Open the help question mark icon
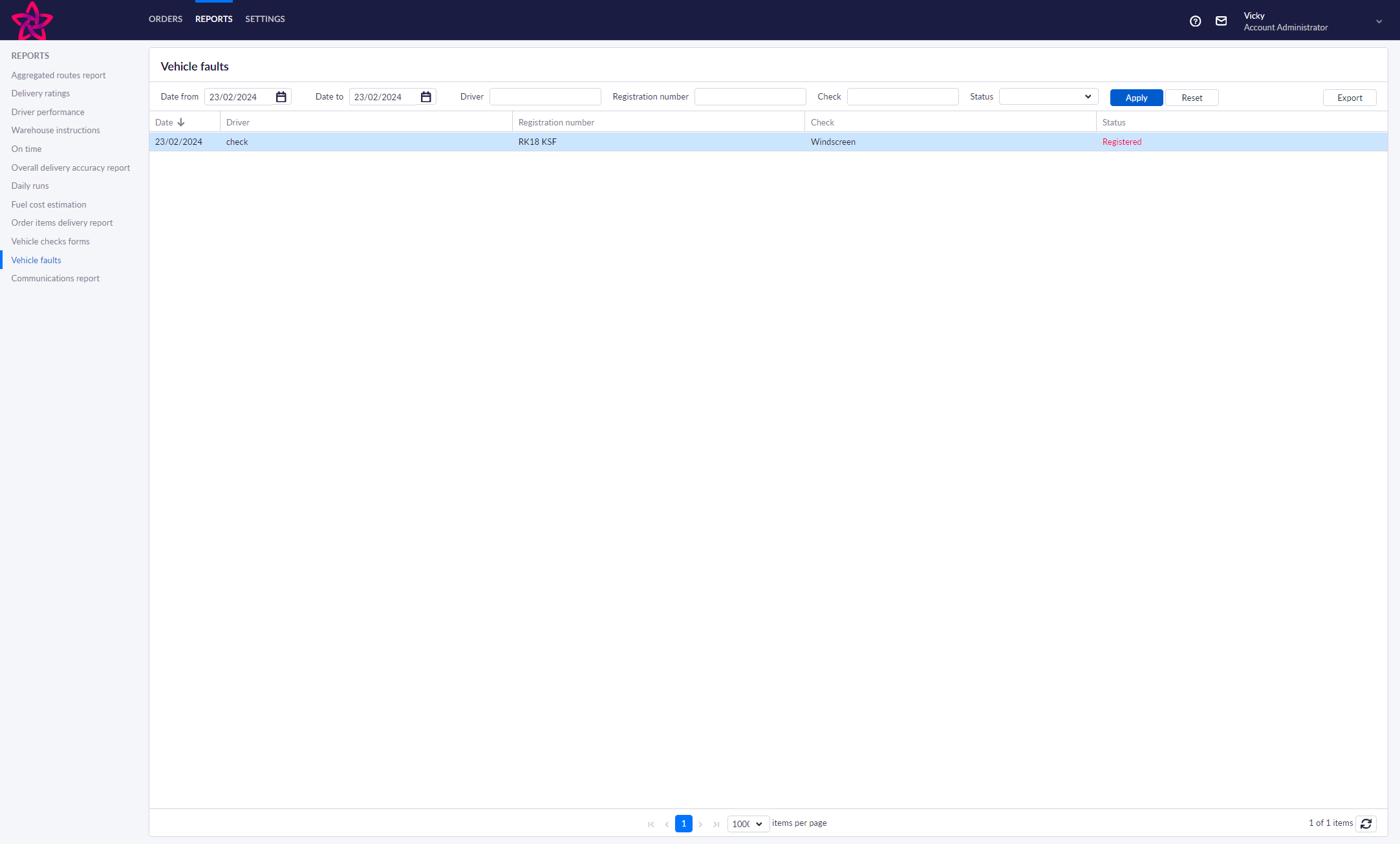 click(x=1195, y=21)
